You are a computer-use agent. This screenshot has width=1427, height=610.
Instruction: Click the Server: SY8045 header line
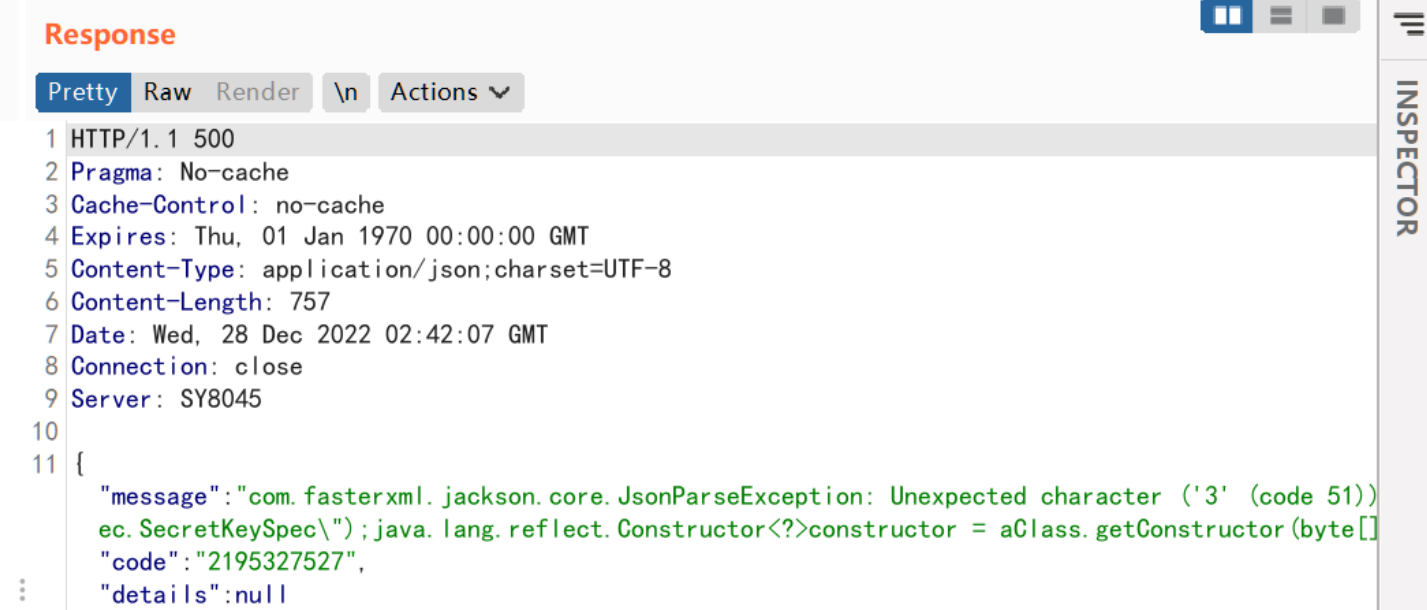166,399
